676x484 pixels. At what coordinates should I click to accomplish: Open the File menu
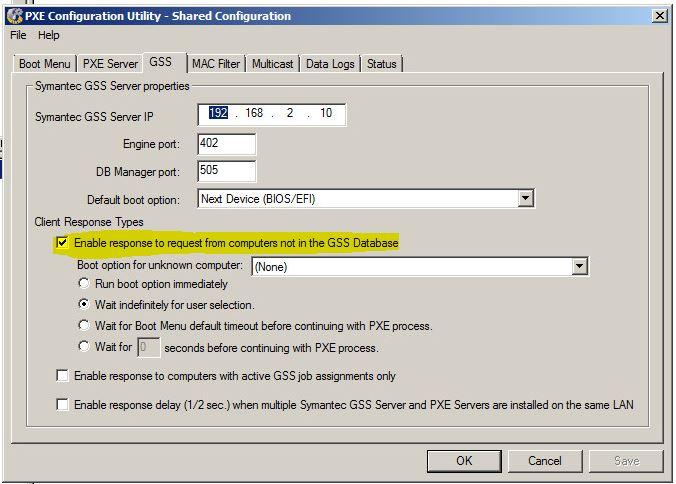pos(18,35)
